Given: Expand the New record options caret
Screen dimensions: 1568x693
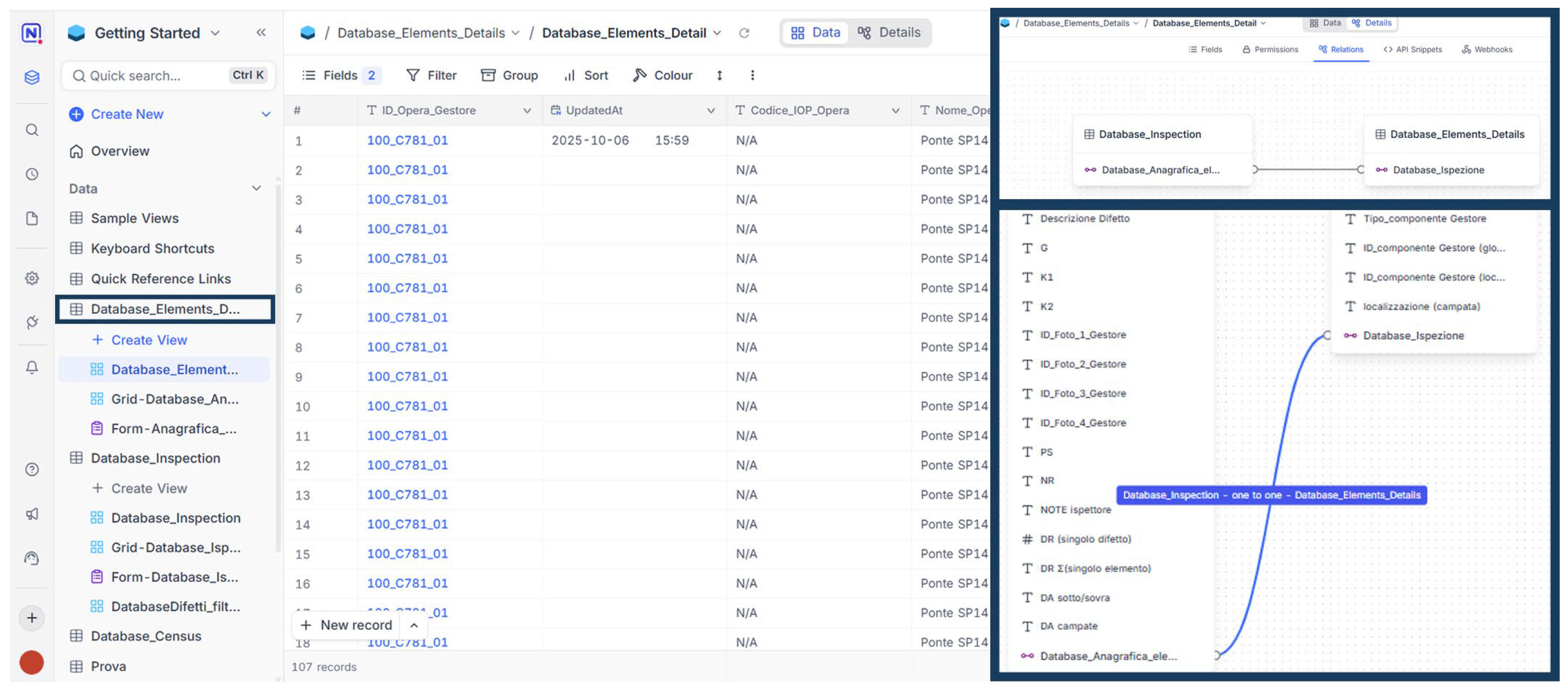Looking at the screenshot, I should [x=414, y=625].
